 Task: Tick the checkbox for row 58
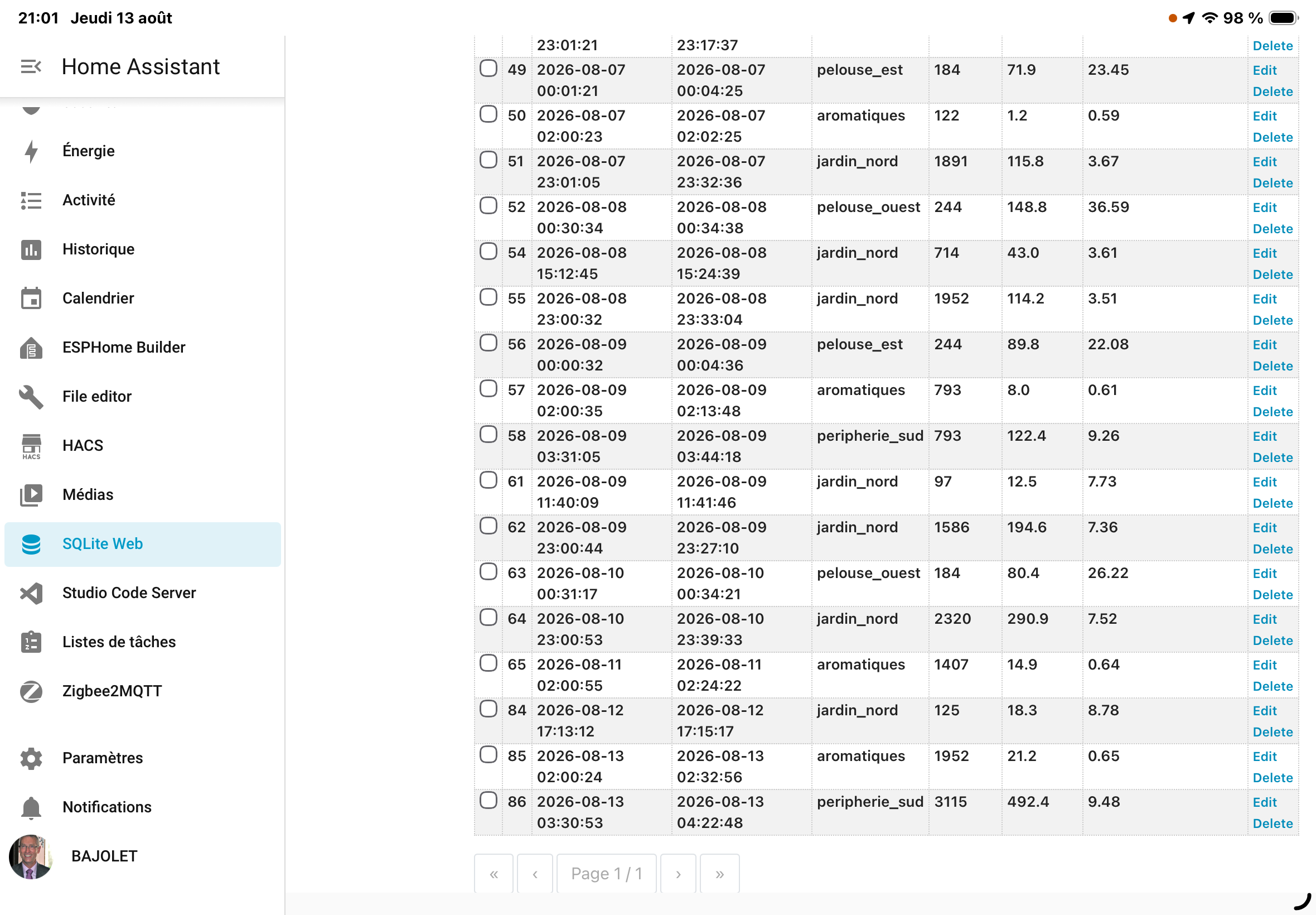488,434
